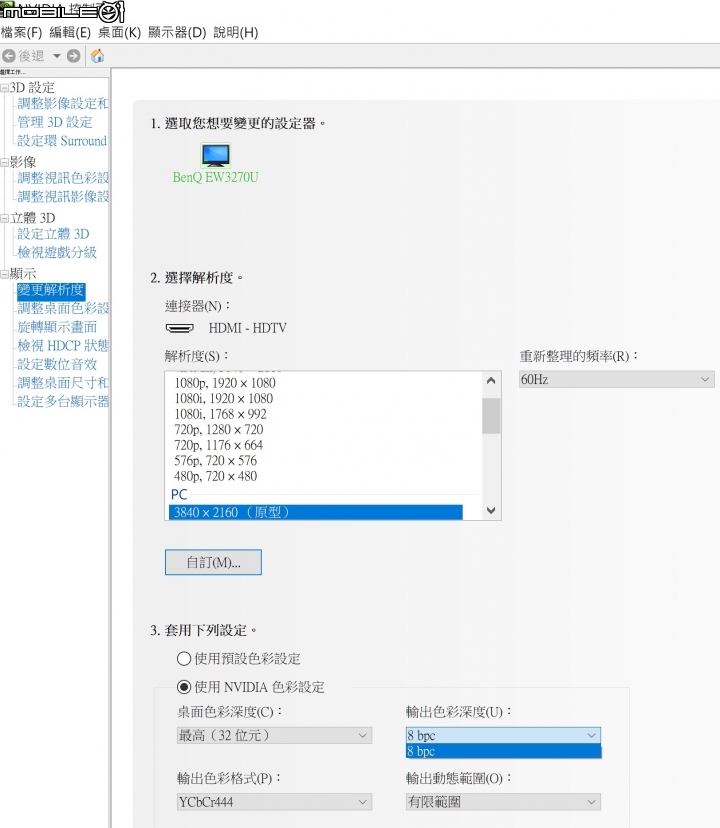Open 桌面色彩深度 dropdown 最高 (32 位元)

coord(274,735)
